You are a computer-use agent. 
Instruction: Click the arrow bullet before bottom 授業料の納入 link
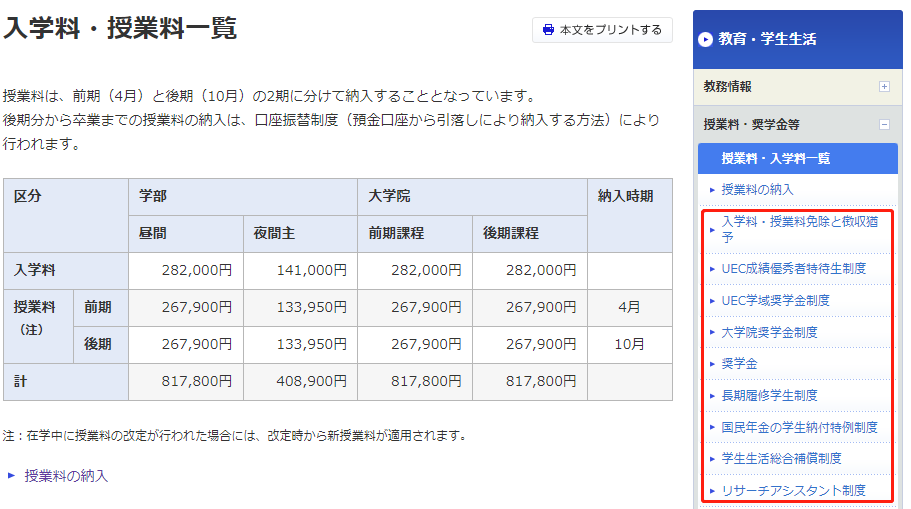pos(11,476)
